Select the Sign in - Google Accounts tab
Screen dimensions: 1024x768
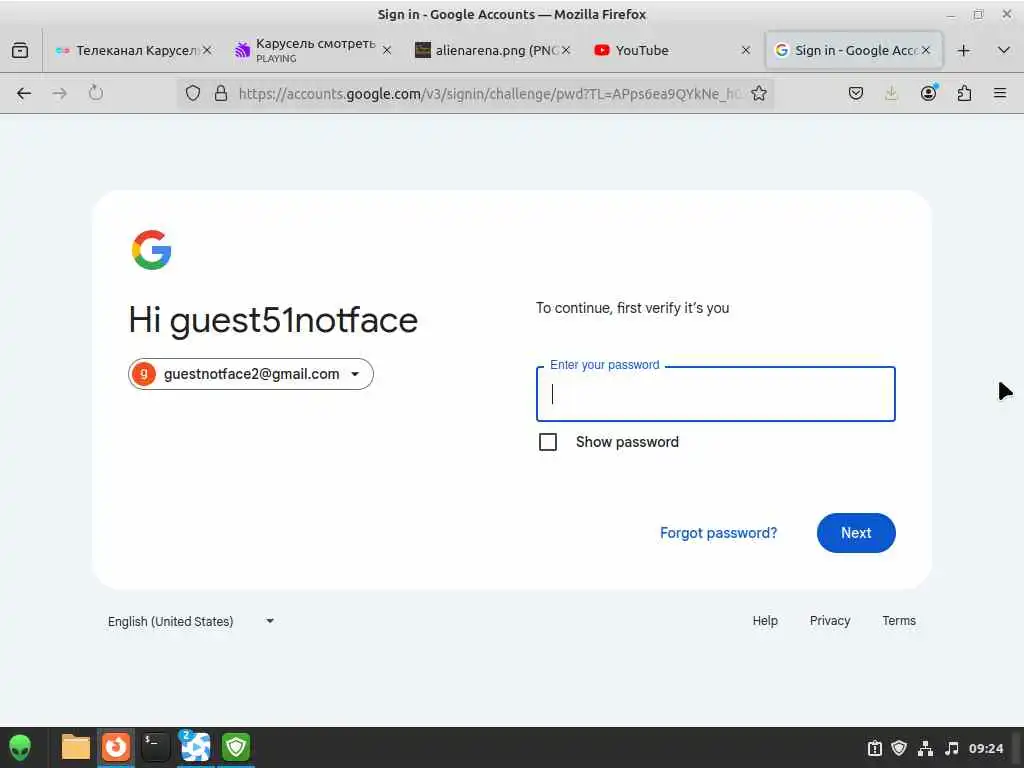pos(853,50)
